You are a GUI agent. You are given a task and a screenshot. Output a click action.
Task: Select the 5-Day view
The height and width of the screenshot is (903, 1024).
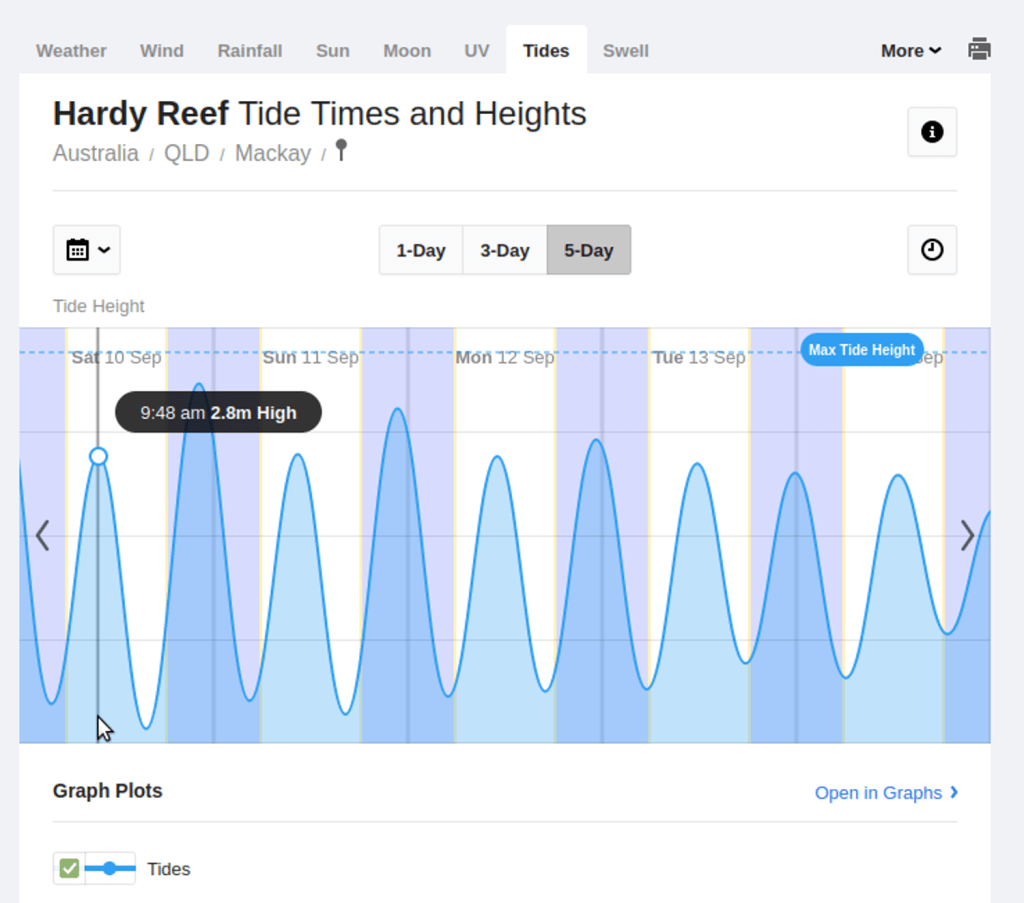(x=588, y=250)
